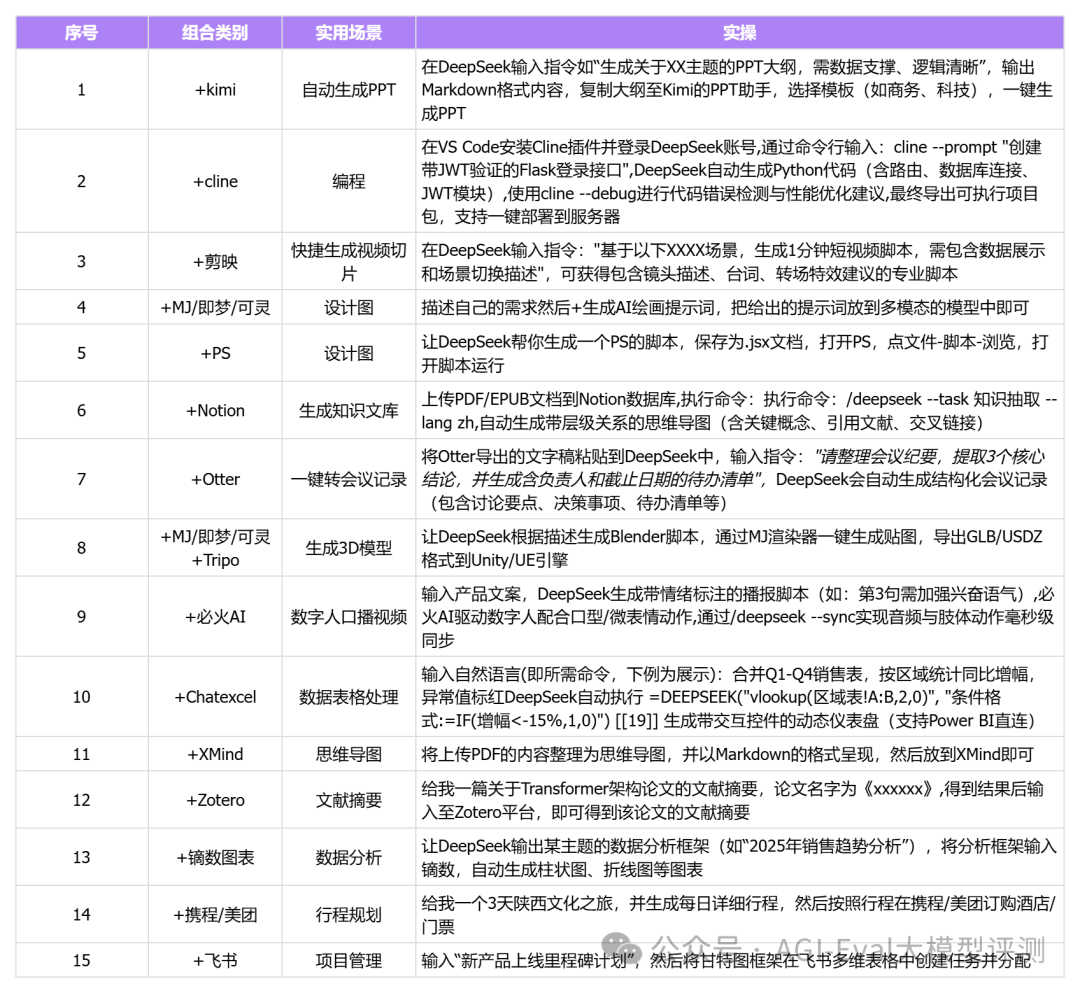Click the 组合类别 column header

click(x=215, y=32)
